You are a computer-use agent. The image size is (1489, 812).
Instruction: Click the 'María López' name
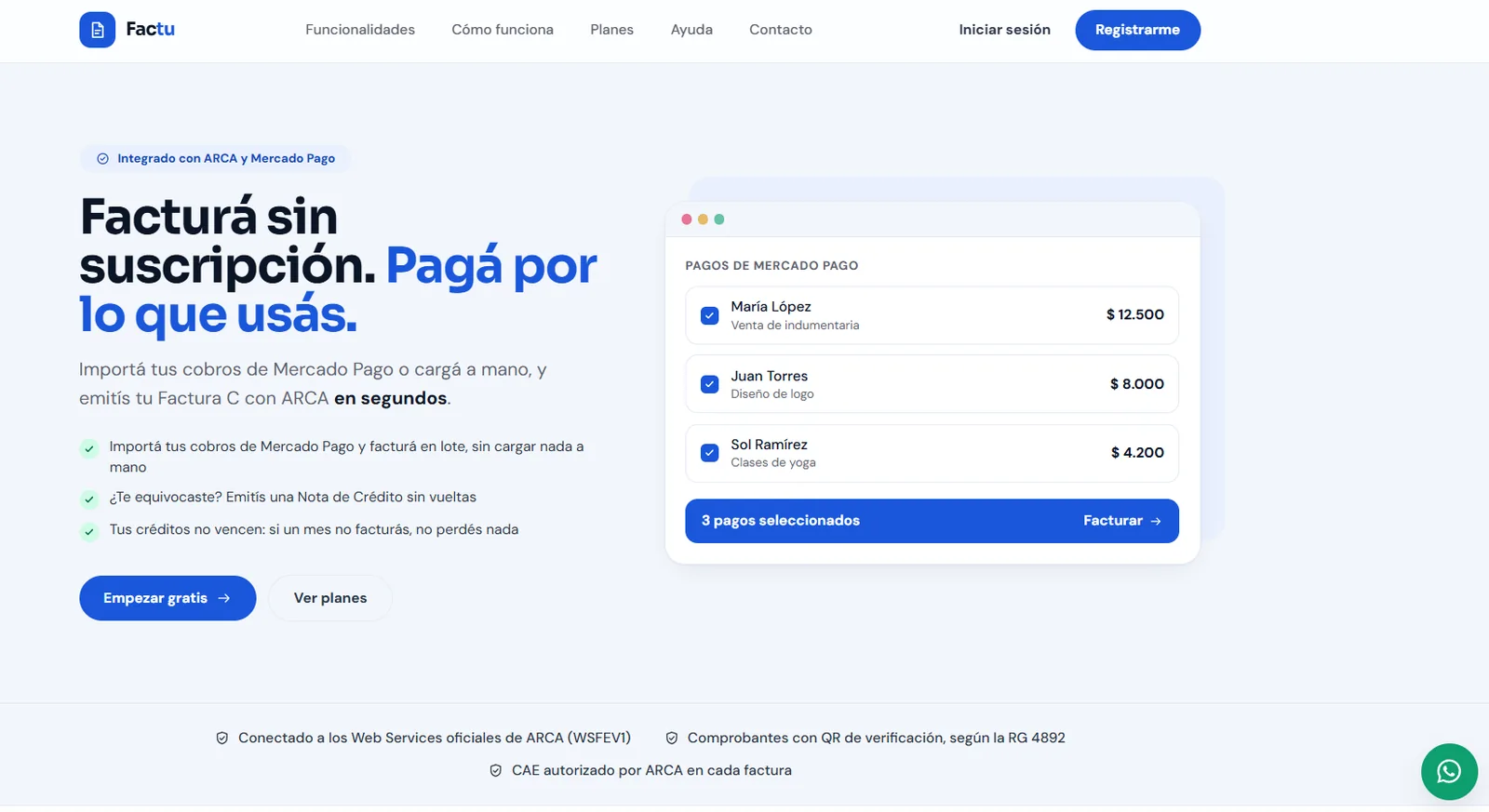pyautogui.click(x=771, y=307)
